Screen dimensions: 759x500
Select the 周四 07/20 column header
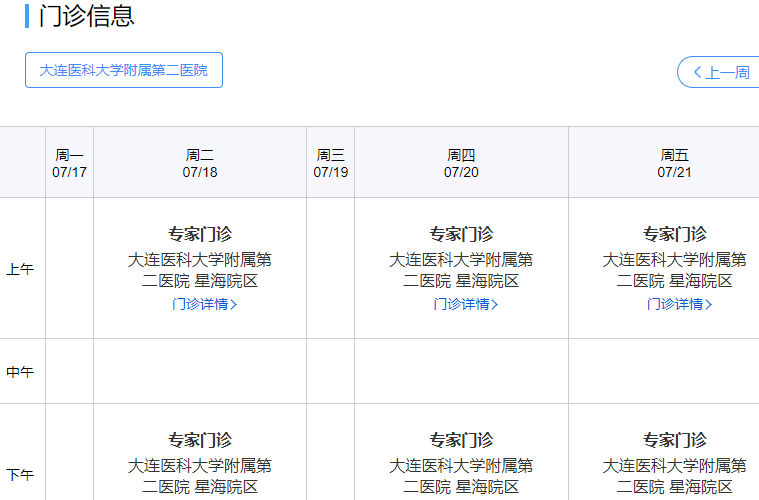[x=461, y=163]
